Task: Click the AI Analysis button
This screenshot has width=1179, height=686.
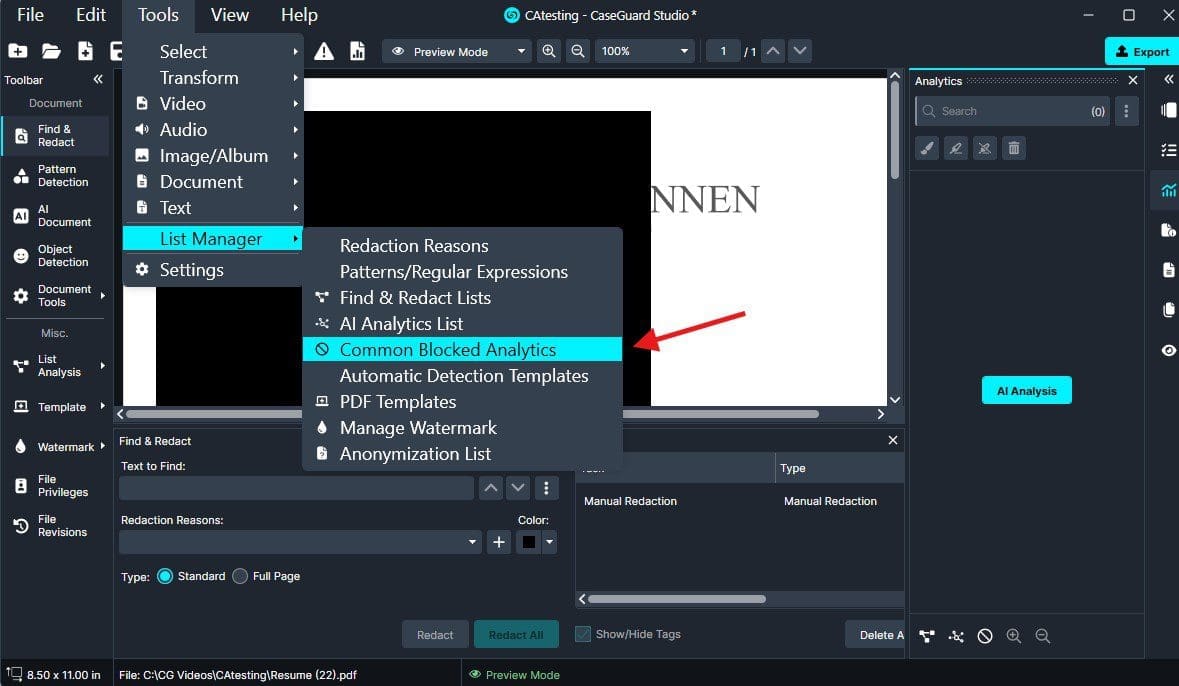Action: (1026, 391)
